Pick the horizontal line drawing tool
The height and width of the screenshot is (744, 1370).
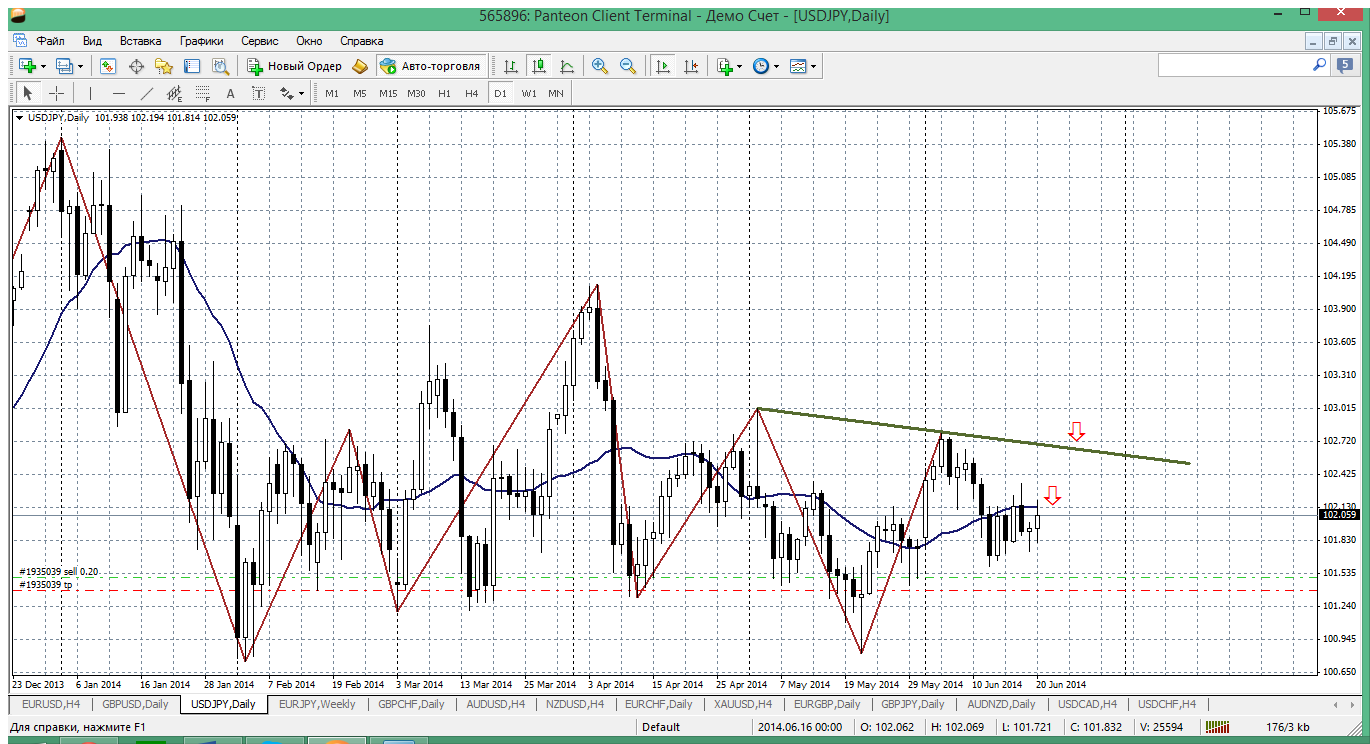pyautogui.click(x=119, y=93)
